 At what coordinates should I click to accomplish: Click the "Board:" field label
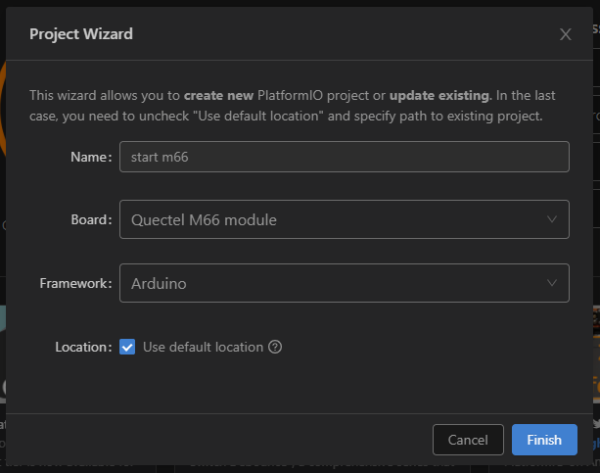point(90,219)
